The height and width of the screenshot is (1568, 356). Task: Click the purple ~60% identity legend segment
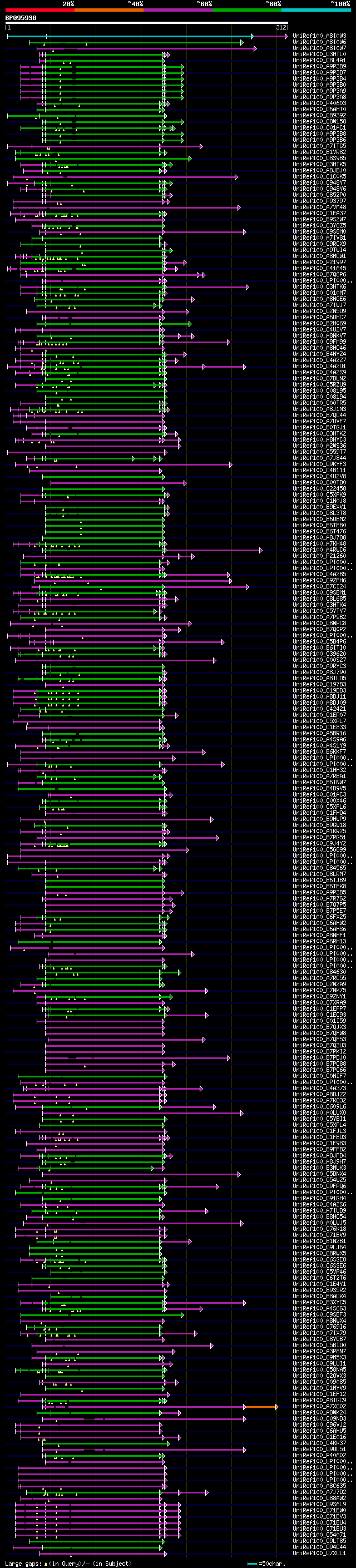pyautogui.click(x=179, y=10)
